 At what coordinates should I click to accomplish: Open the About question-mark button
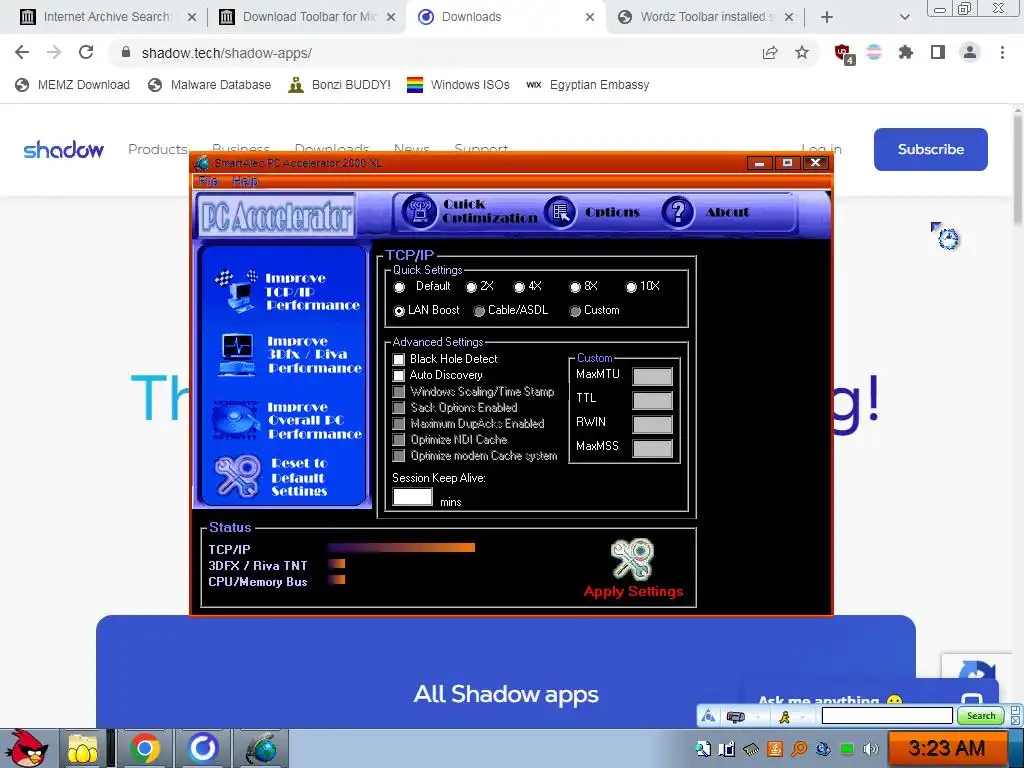coord(705,212)
